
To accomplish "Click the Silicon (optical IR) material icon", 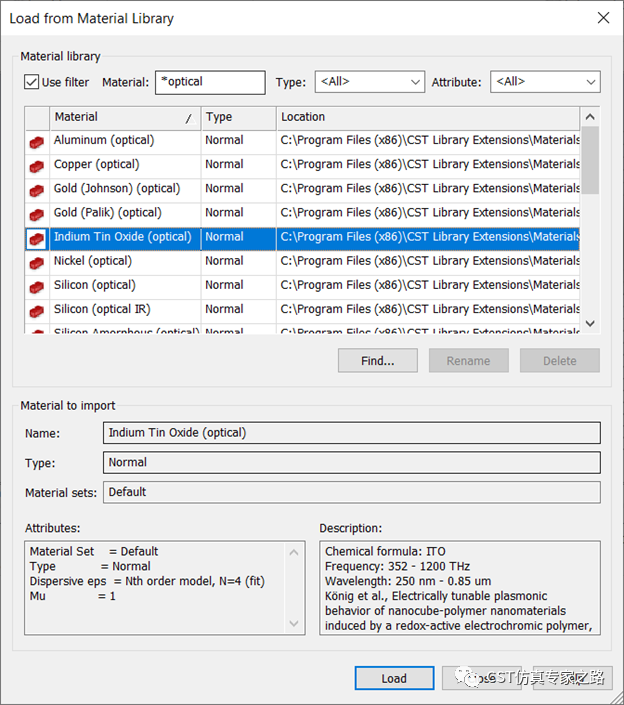I will pos(36,312).
